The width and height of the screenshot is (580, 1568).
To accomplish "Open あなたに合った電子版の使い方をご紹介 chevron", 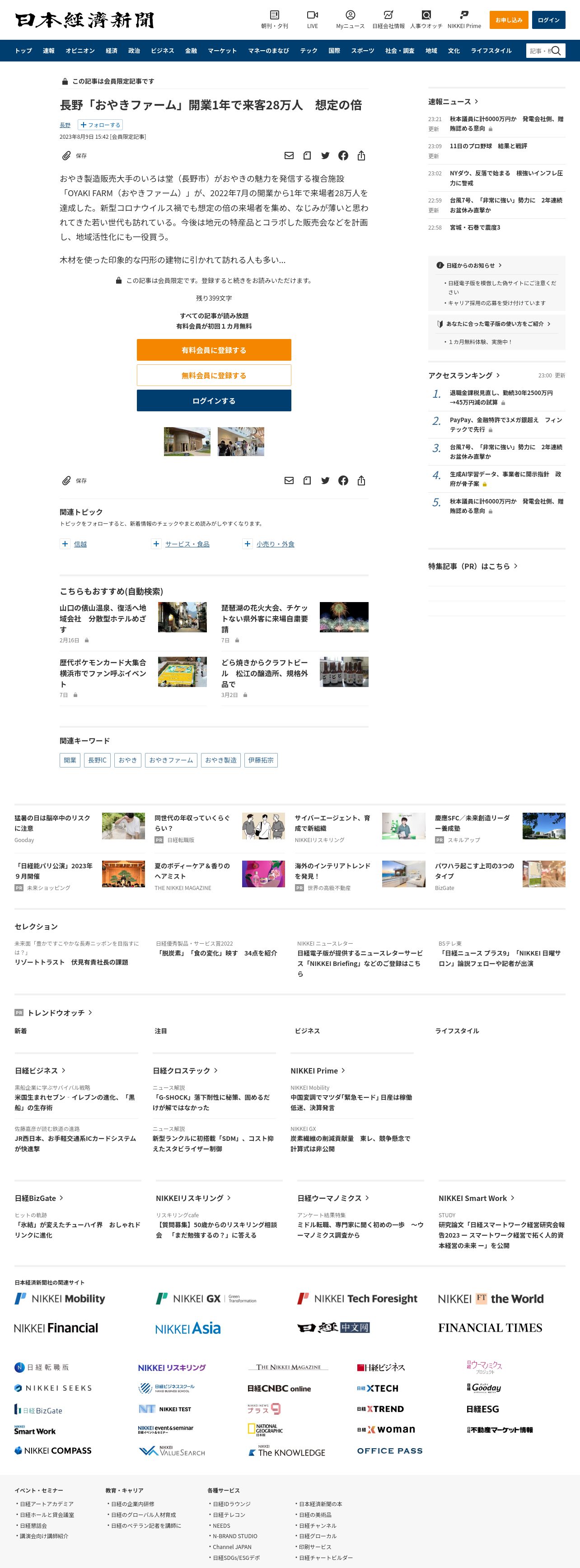I will (x=549, y=324).
